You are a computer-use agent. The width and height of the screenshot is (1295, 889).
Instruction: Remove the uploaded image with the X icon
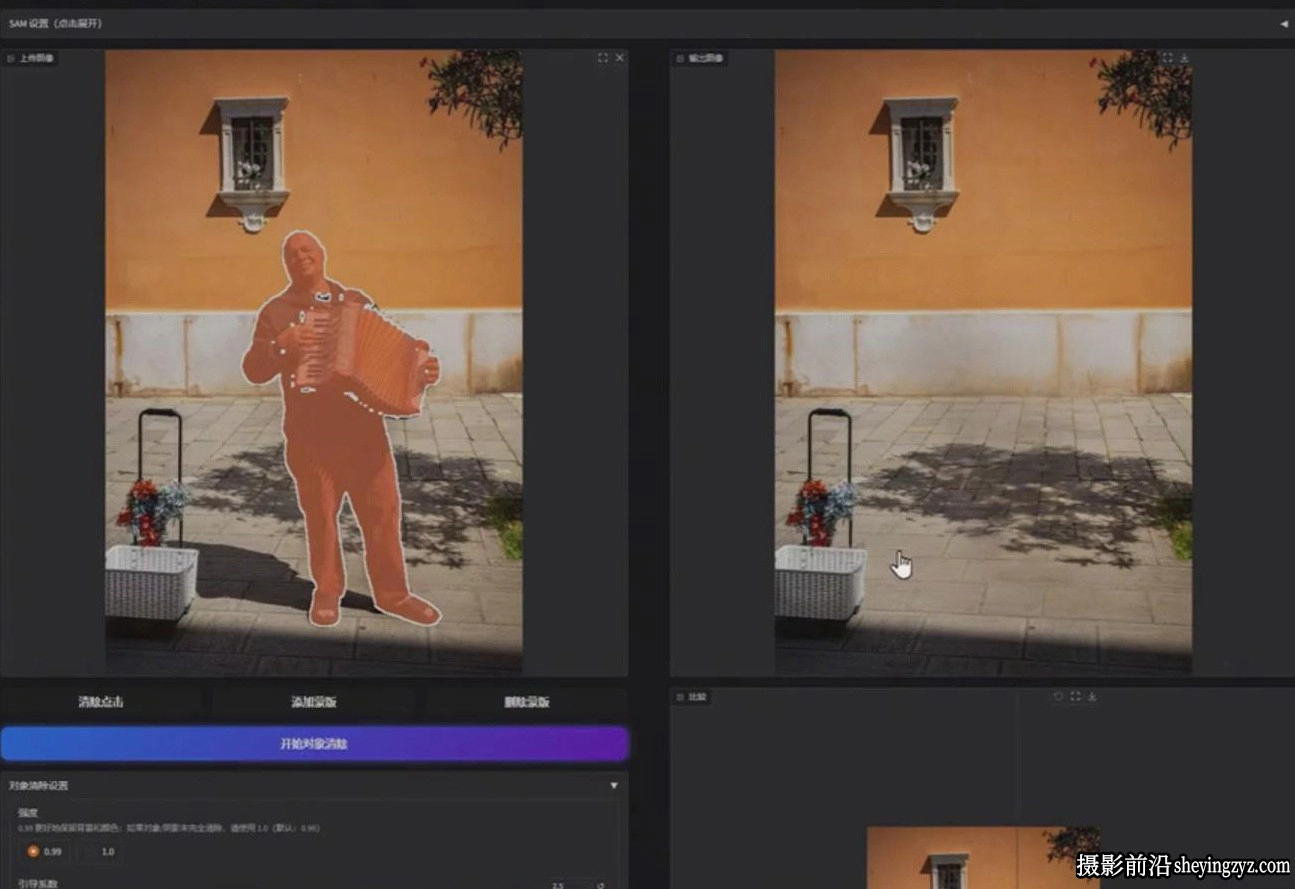pos(619,58)
